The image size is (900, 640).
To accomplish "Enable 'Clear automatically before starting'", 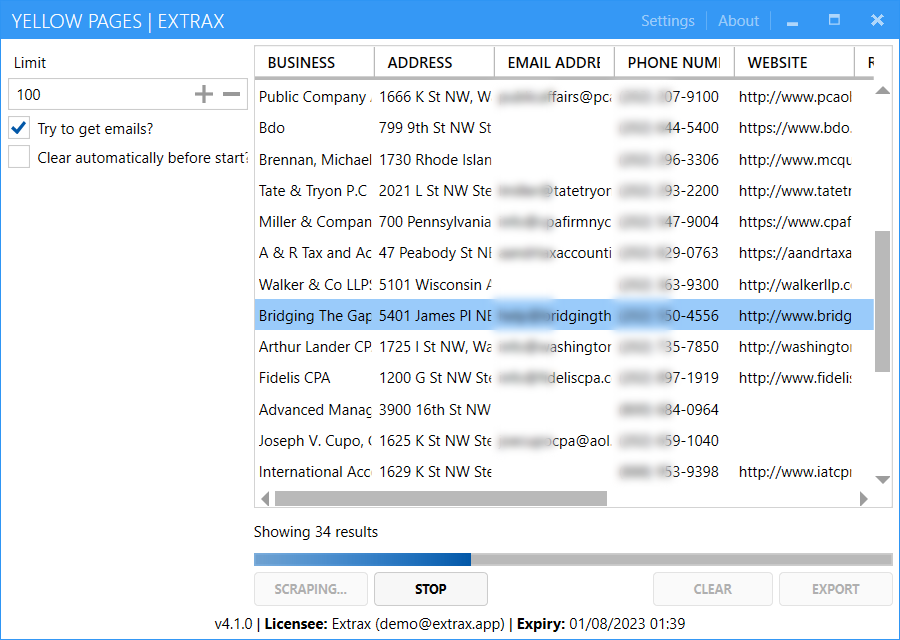I will [17, 157].
